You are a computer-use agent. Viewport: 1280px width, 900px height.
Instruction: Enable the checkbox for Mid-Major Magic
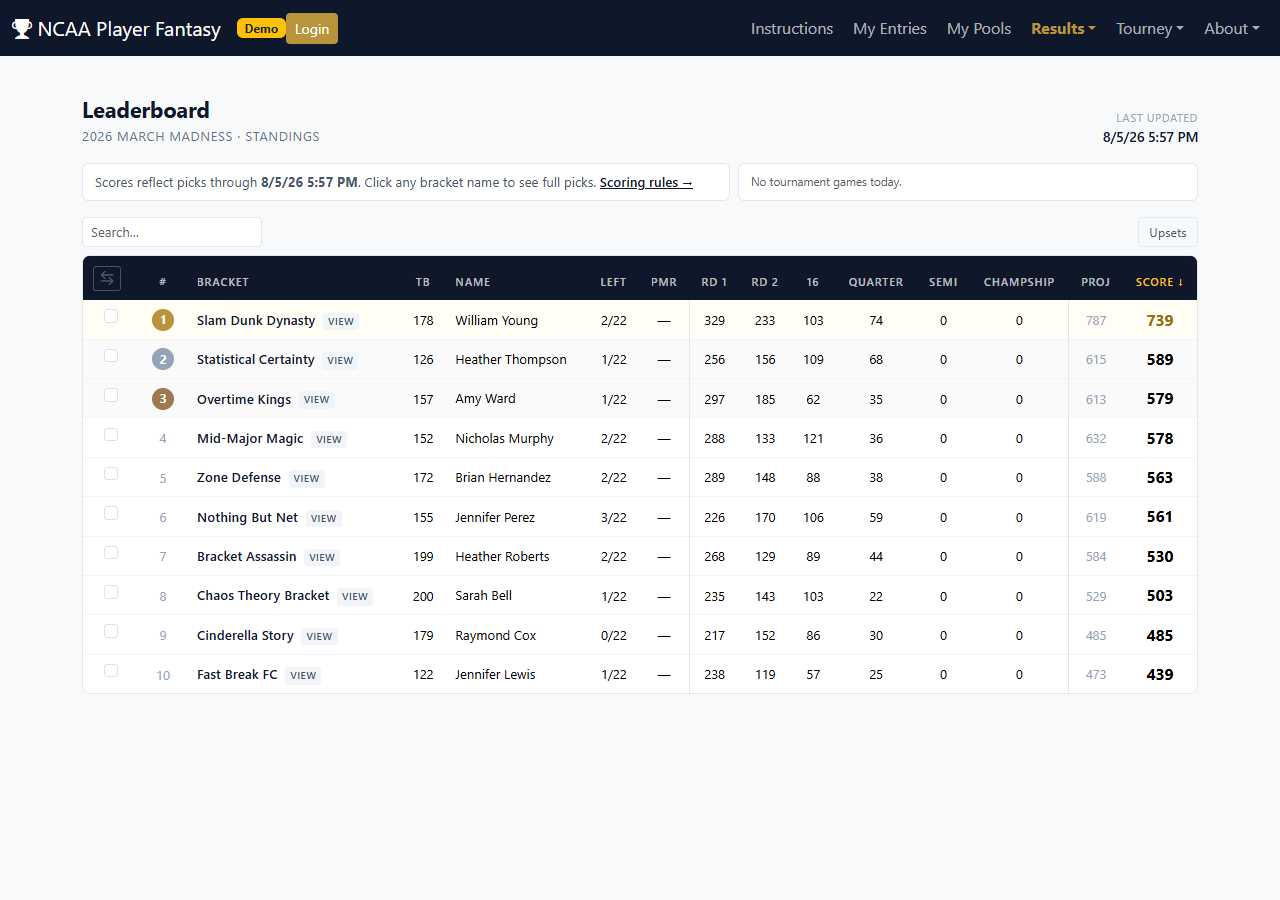point(111,434)
